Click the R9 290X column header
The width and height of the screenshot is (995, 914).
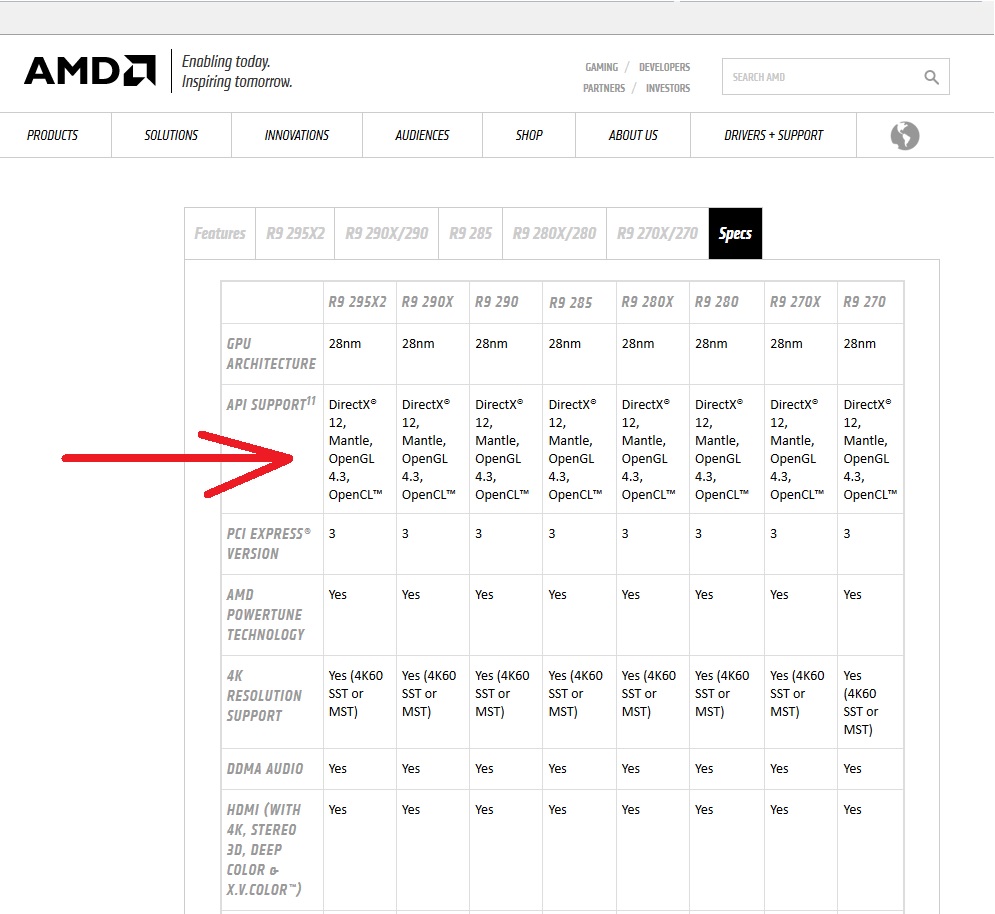(428, 302)
